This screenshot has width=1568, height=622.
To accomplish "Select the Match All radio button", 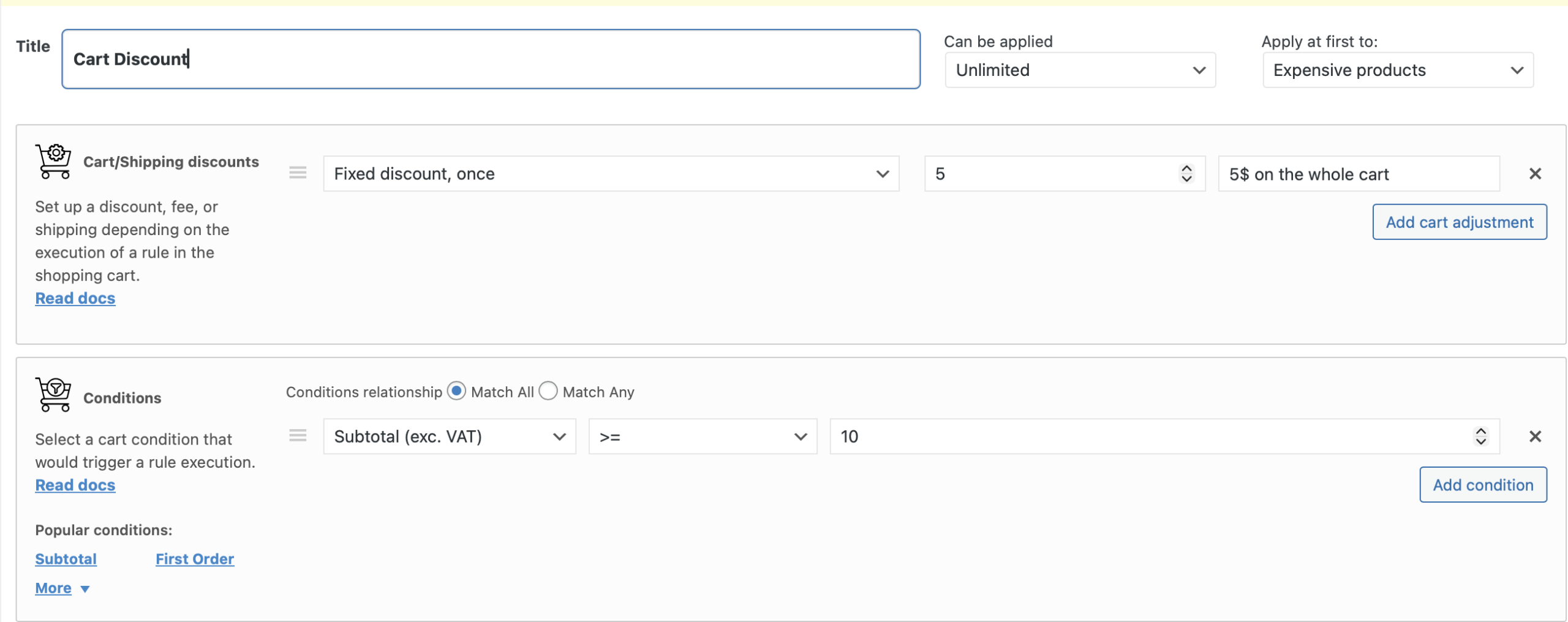I will pos(456,391).
